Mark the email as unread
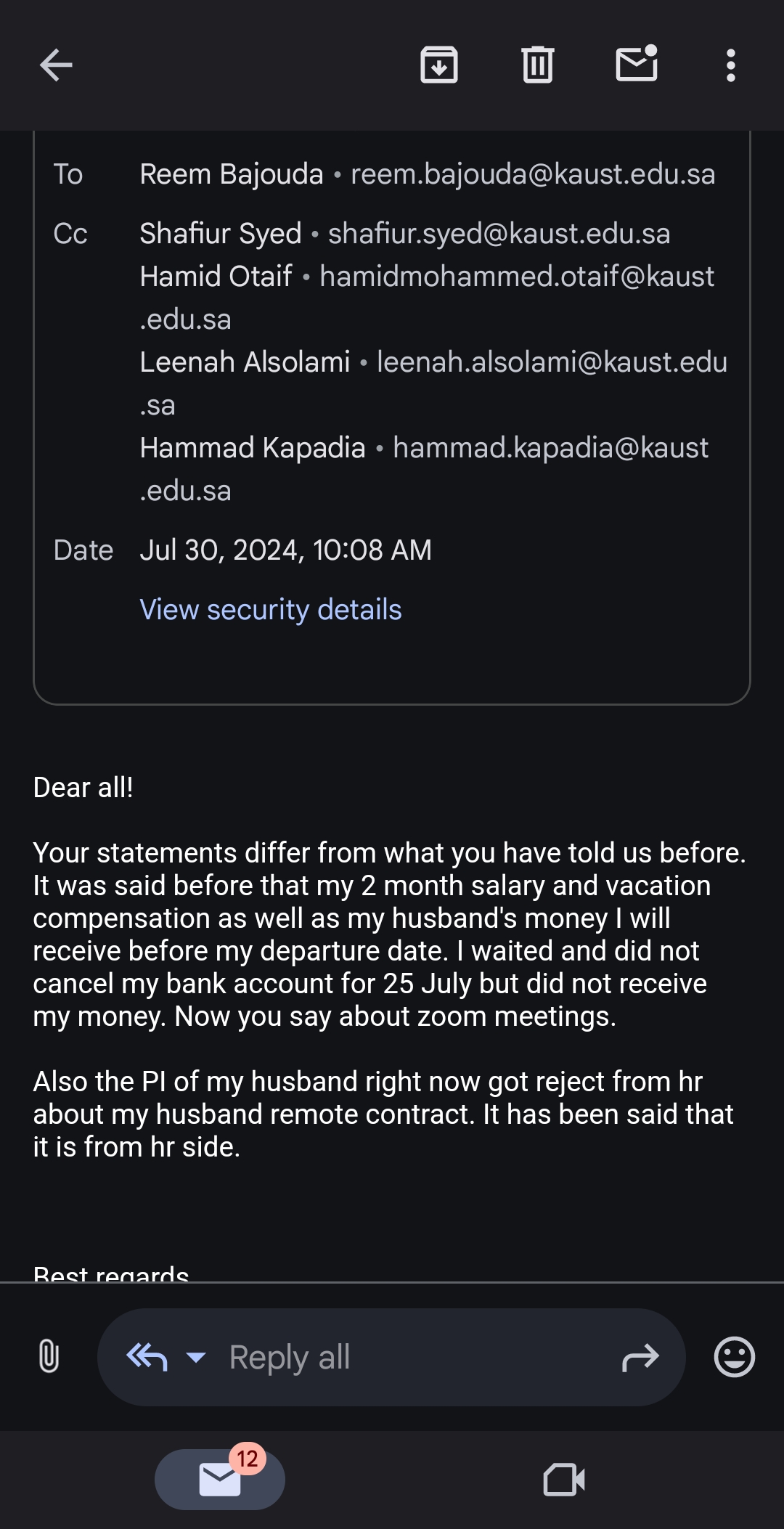Image resolution: width=784 pixels, height=1529 pixels. point(637,64)
